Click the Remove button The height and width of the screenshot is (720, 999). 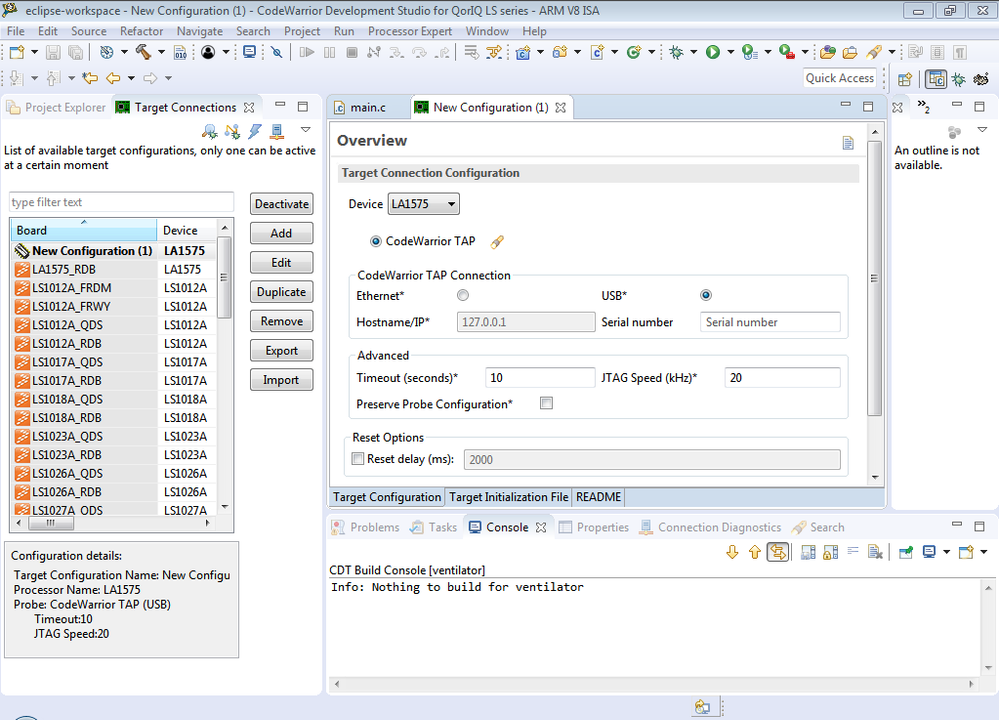point(282,321)
